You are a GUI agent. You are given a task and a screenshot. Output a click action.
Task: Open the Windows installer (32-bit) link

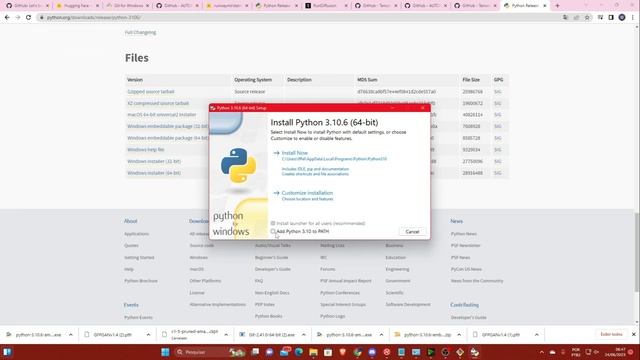[154, 161]
